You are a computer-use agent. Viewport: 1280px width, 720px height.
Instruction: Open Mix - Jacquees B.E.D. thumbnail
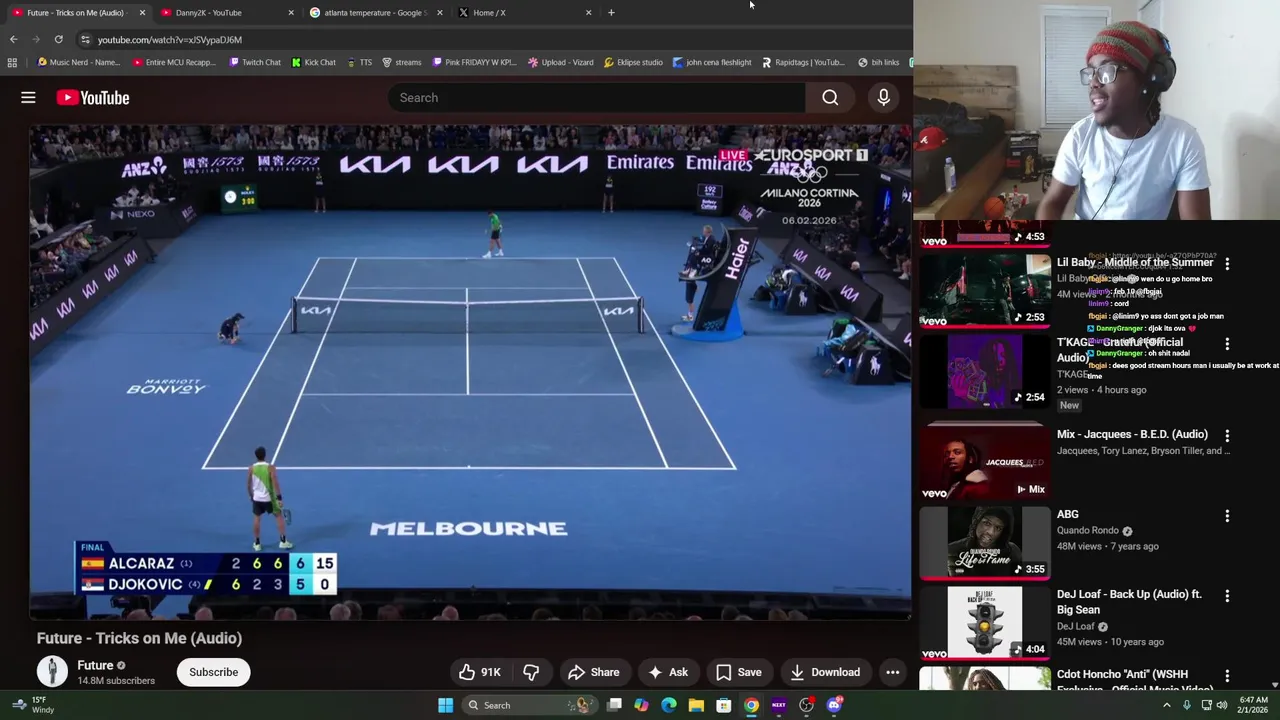tap(984, 463)
